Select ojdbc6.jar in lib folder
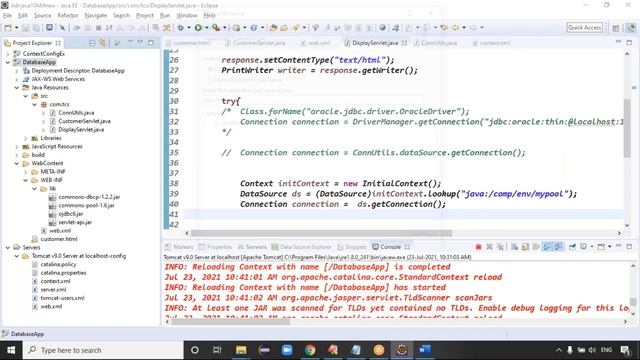Viewport: 640px width, 360px height. coord(71,213)
